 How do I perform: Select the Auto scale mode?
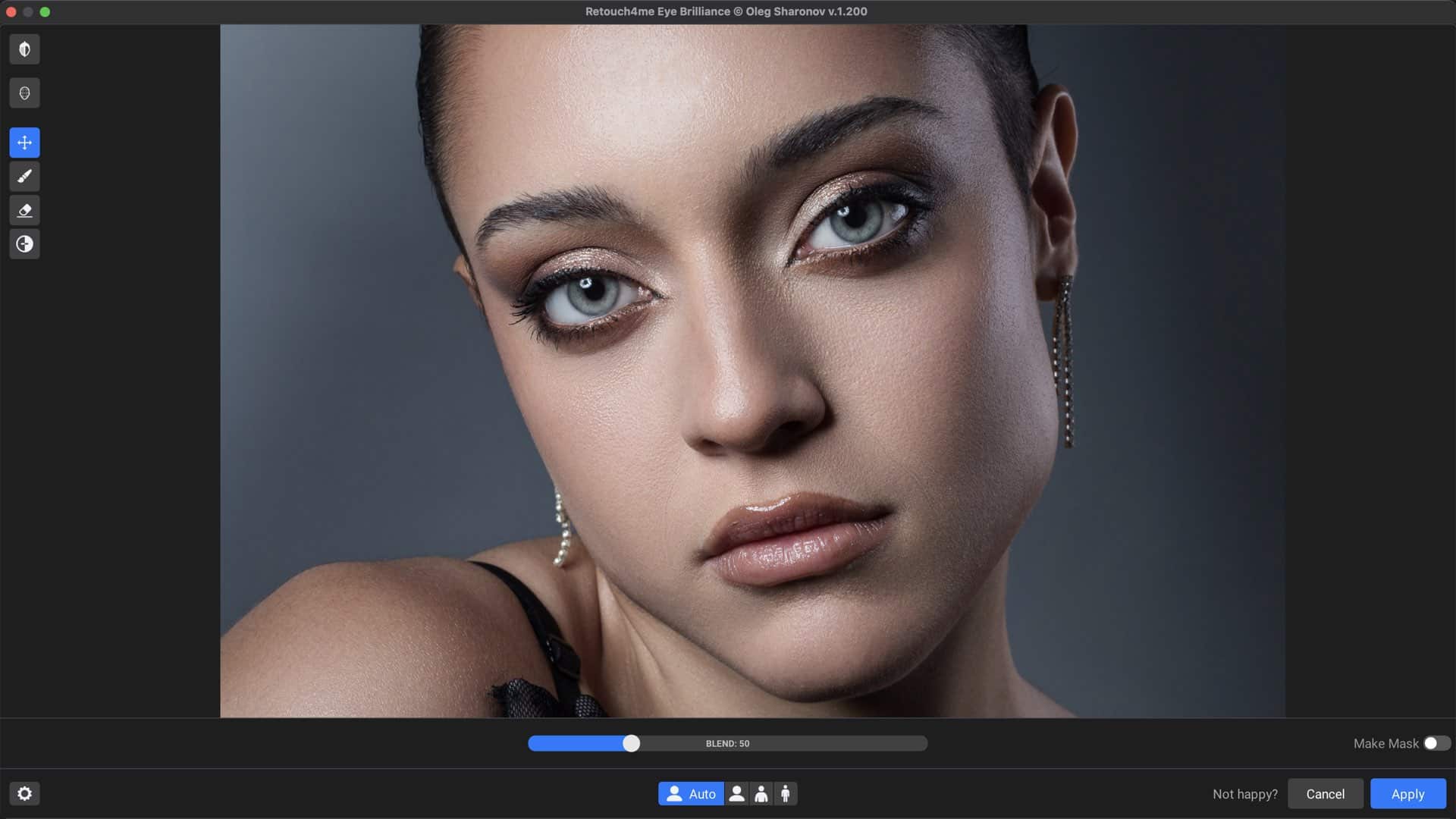pos(690,794)
